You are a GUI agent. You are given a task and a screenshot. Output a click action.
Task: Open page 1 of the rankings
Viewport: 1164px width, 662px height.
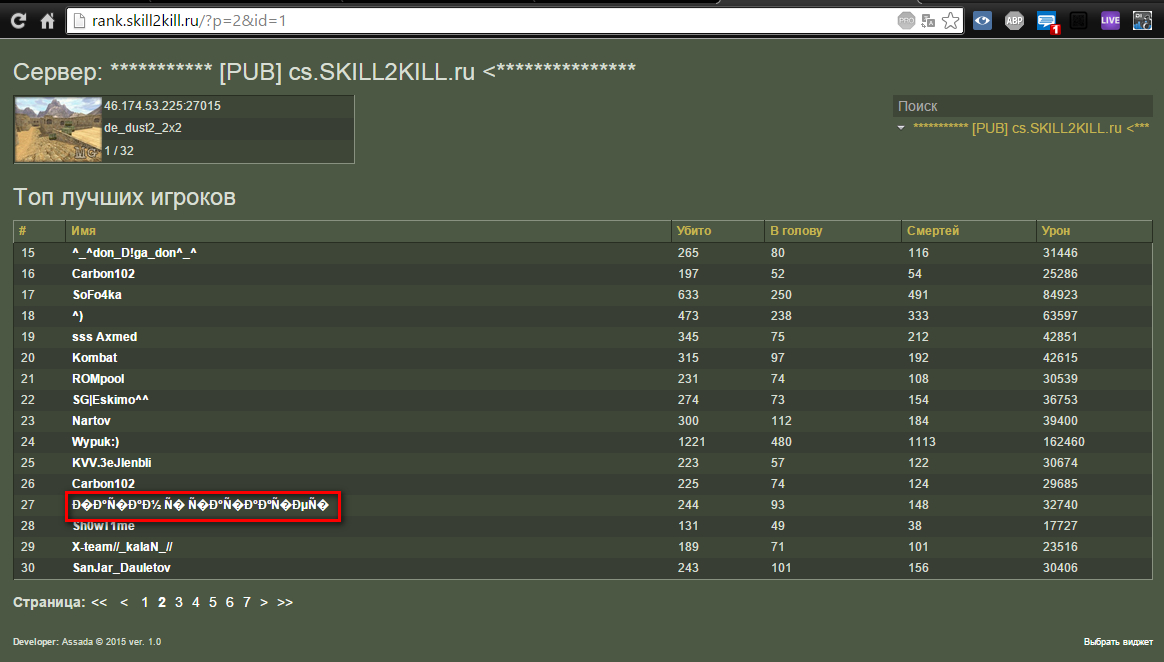pyautogui.click(x=145, y=603)
